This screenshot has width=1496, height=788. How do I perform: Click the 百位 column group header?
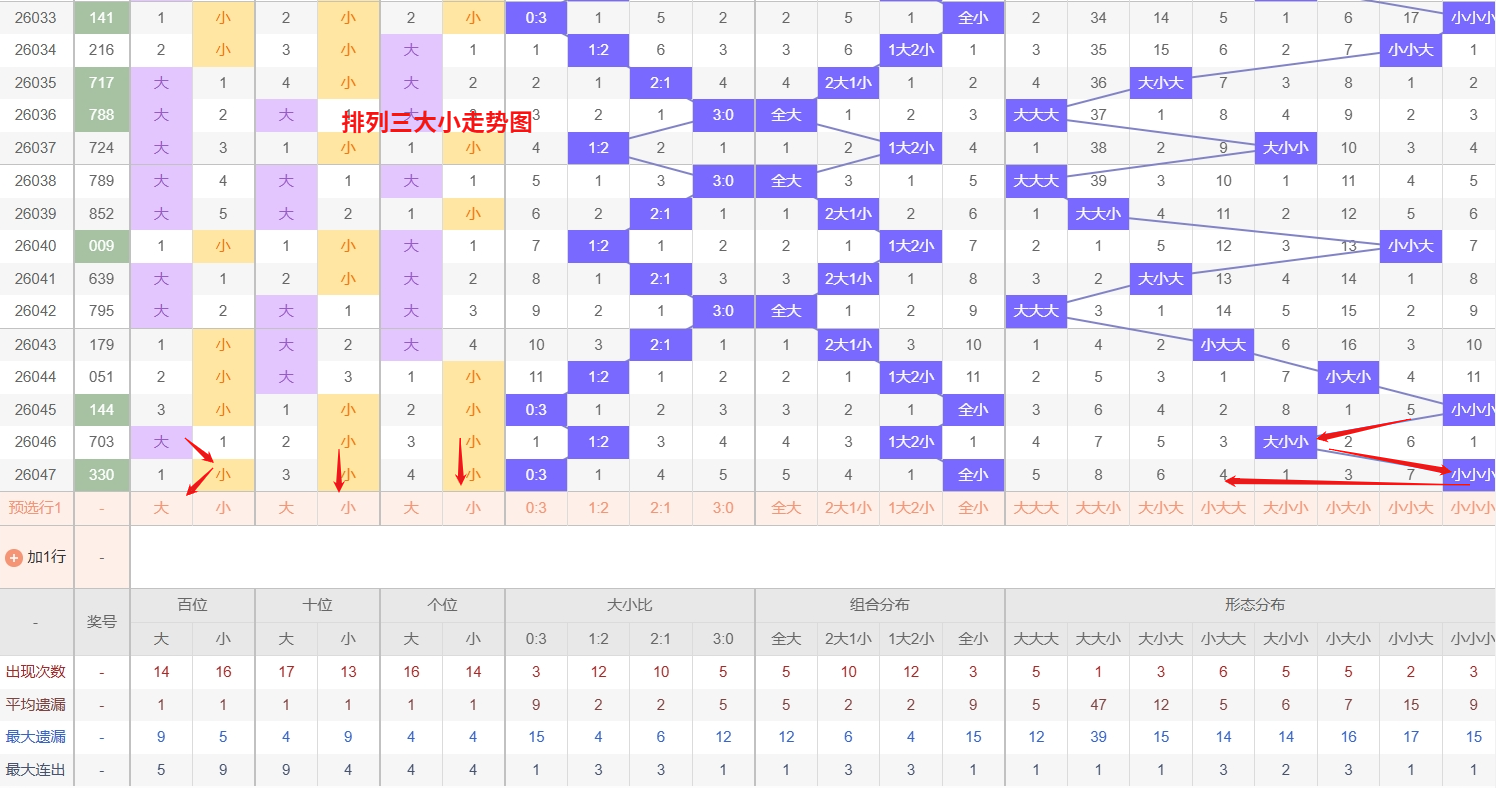pos(192,605)
